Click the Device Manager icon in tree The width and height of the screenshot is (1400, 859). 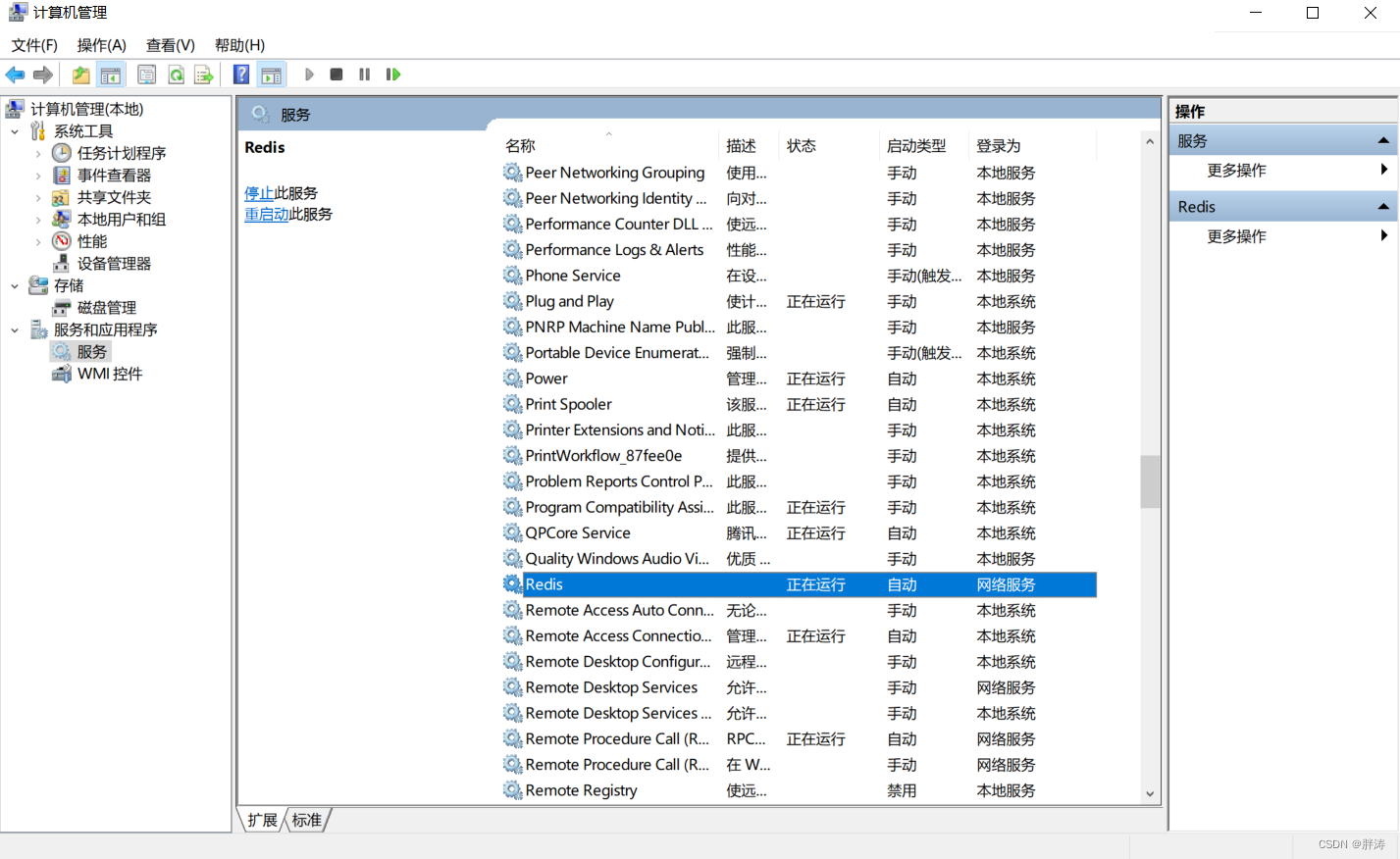click(62, 264)
